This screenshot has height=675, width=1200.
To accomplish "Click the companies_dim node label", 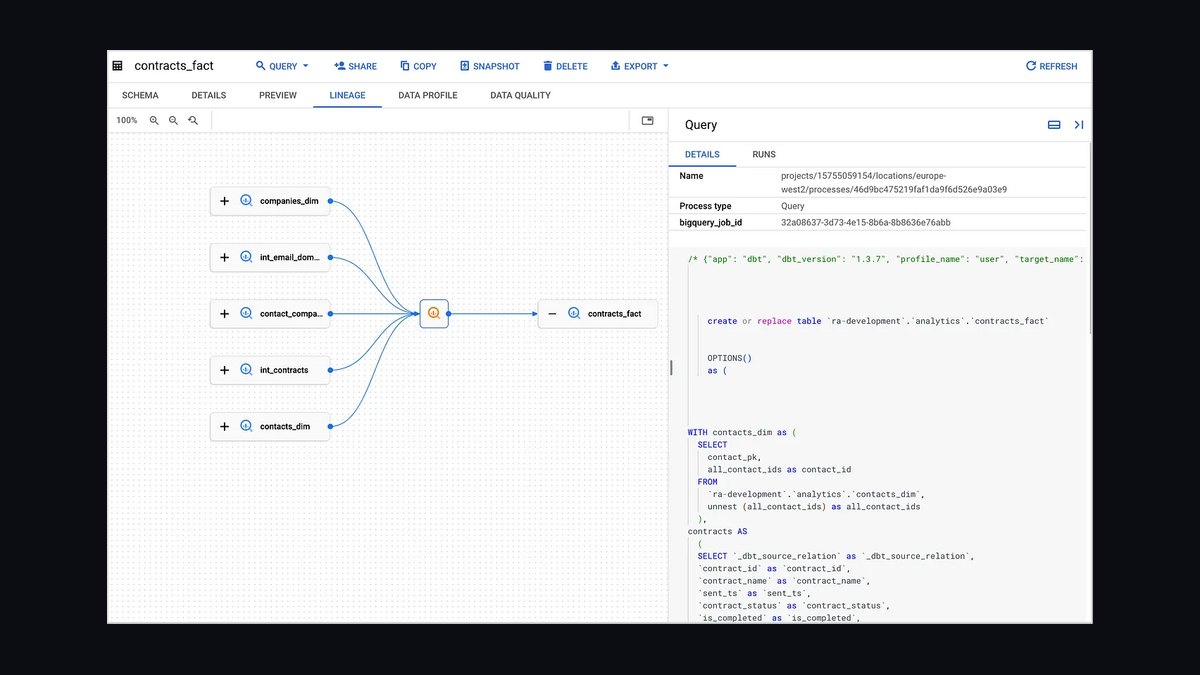I will tap(289, 201).
